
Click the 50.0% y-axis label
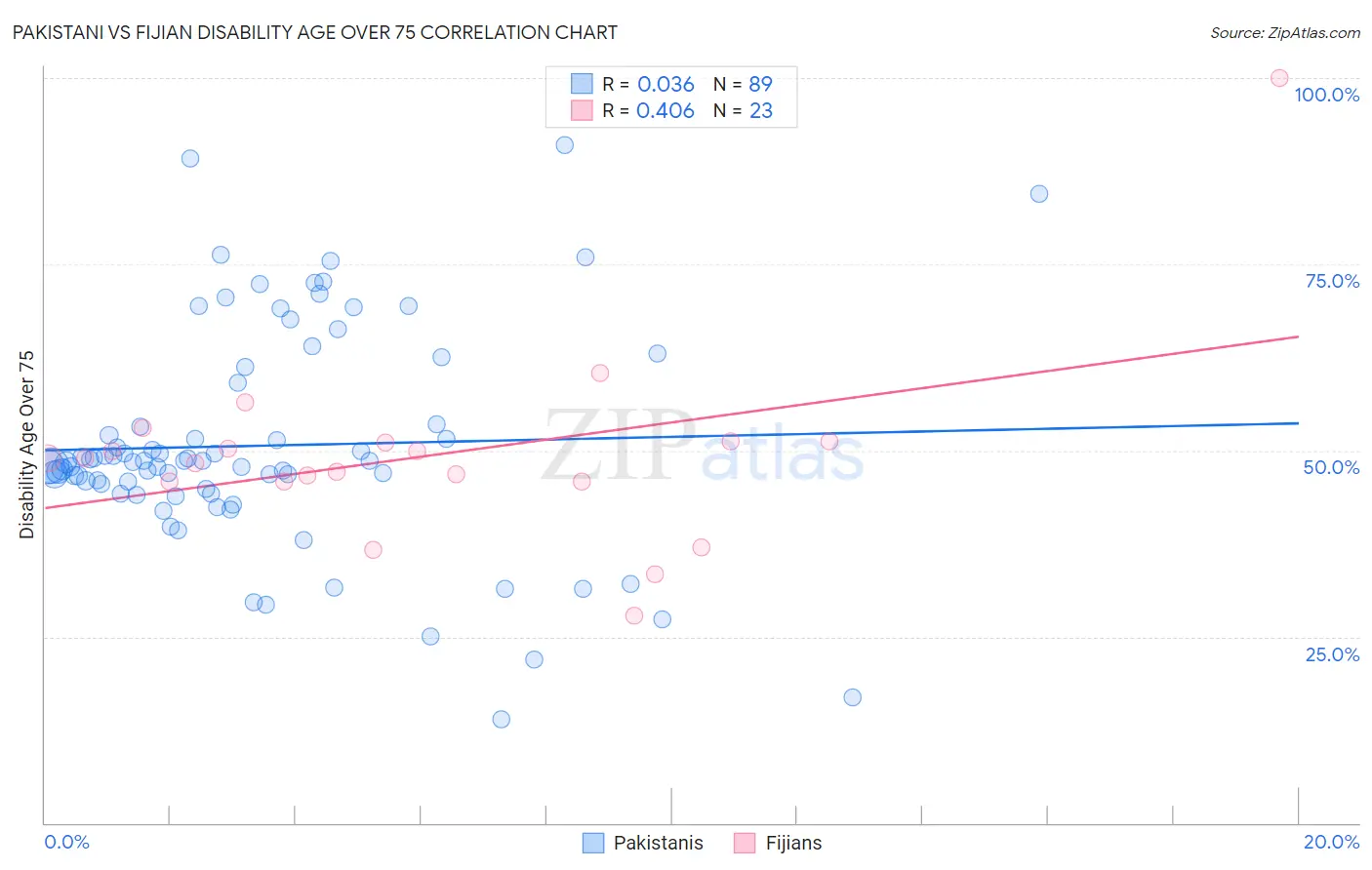1331,467
